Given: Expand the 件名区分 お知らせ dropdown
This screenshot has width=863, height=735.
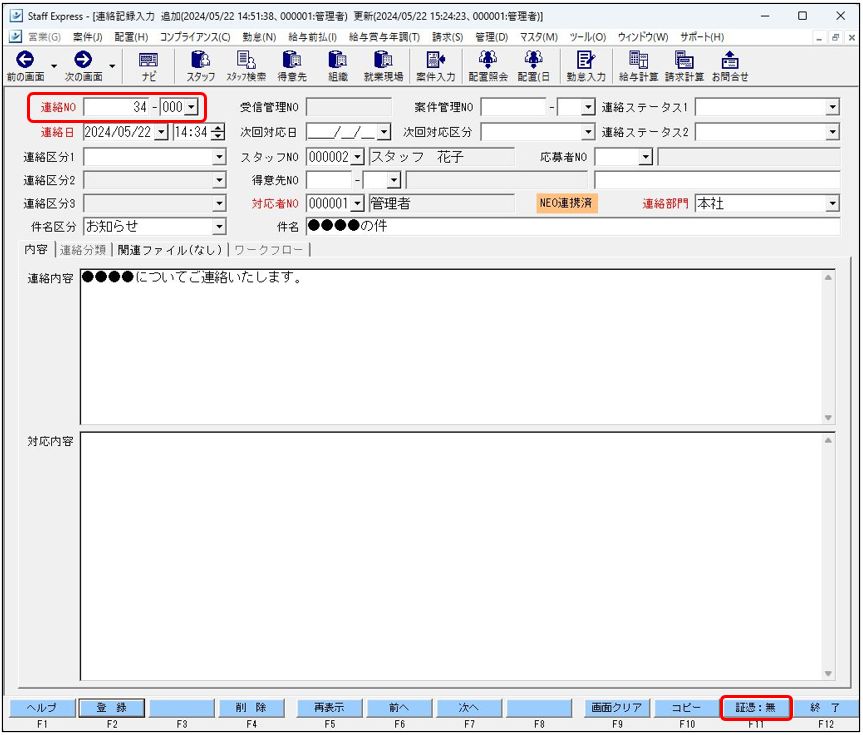Looking at the screenshot, I should coord(219,226).
